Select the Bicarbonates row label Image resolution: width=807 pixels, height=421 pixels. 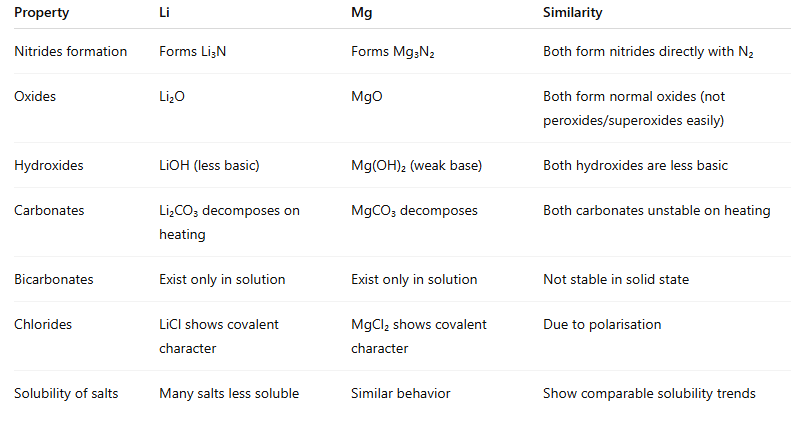click(x=53, y=279)
